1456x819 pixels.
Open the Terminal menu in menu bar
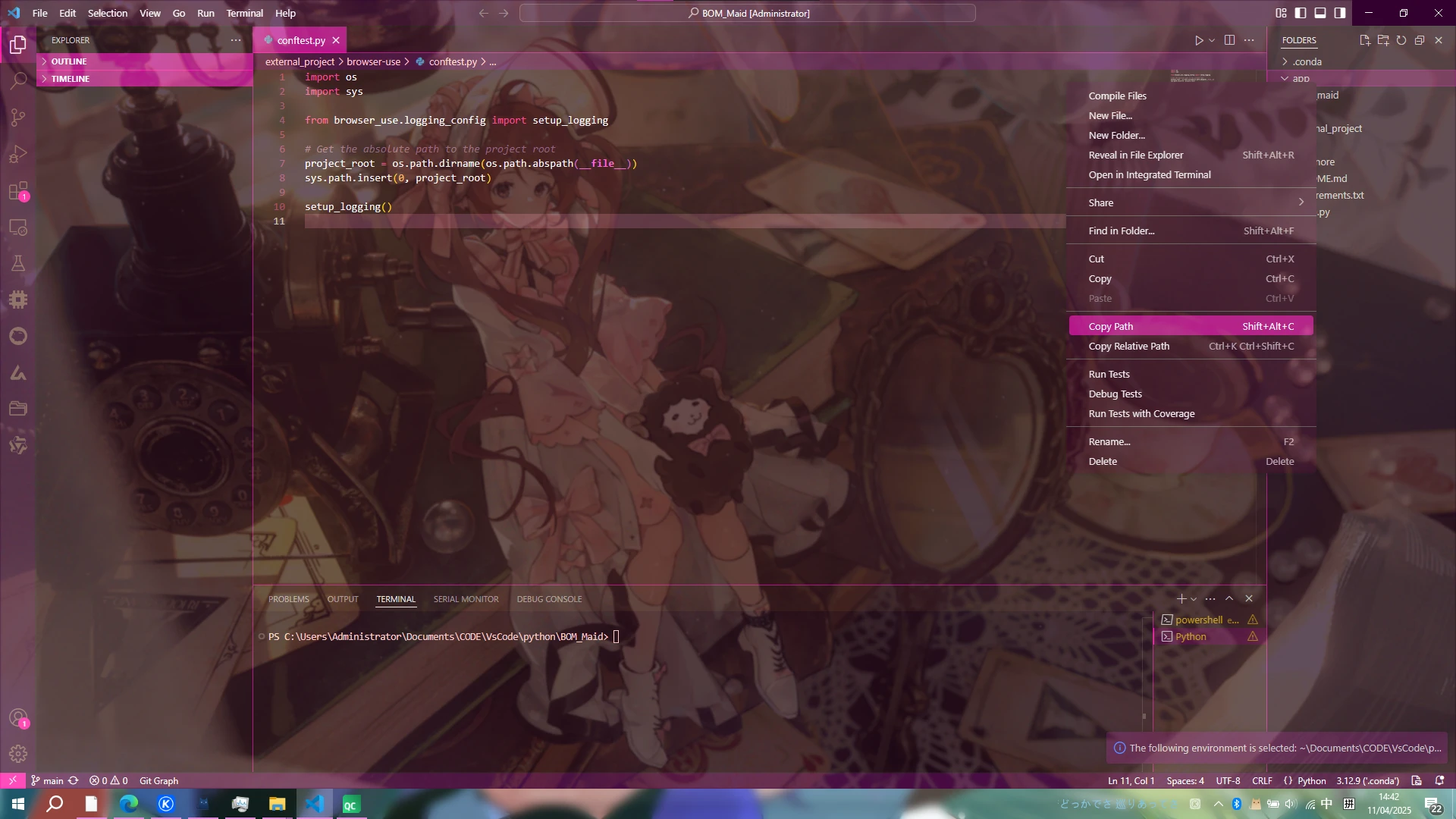pyautogui.click(x=244, y=13)
